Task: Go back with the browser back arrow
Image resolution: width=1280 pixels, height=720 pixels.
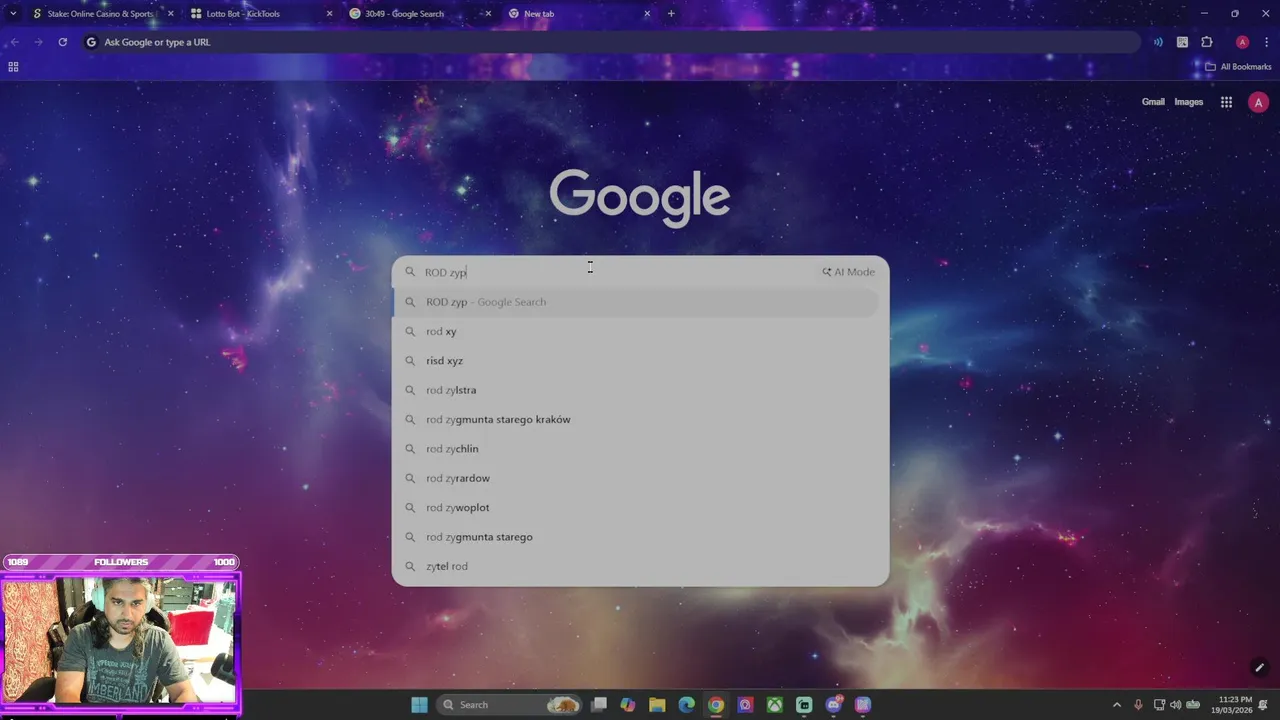Action: tap(14, 42)
